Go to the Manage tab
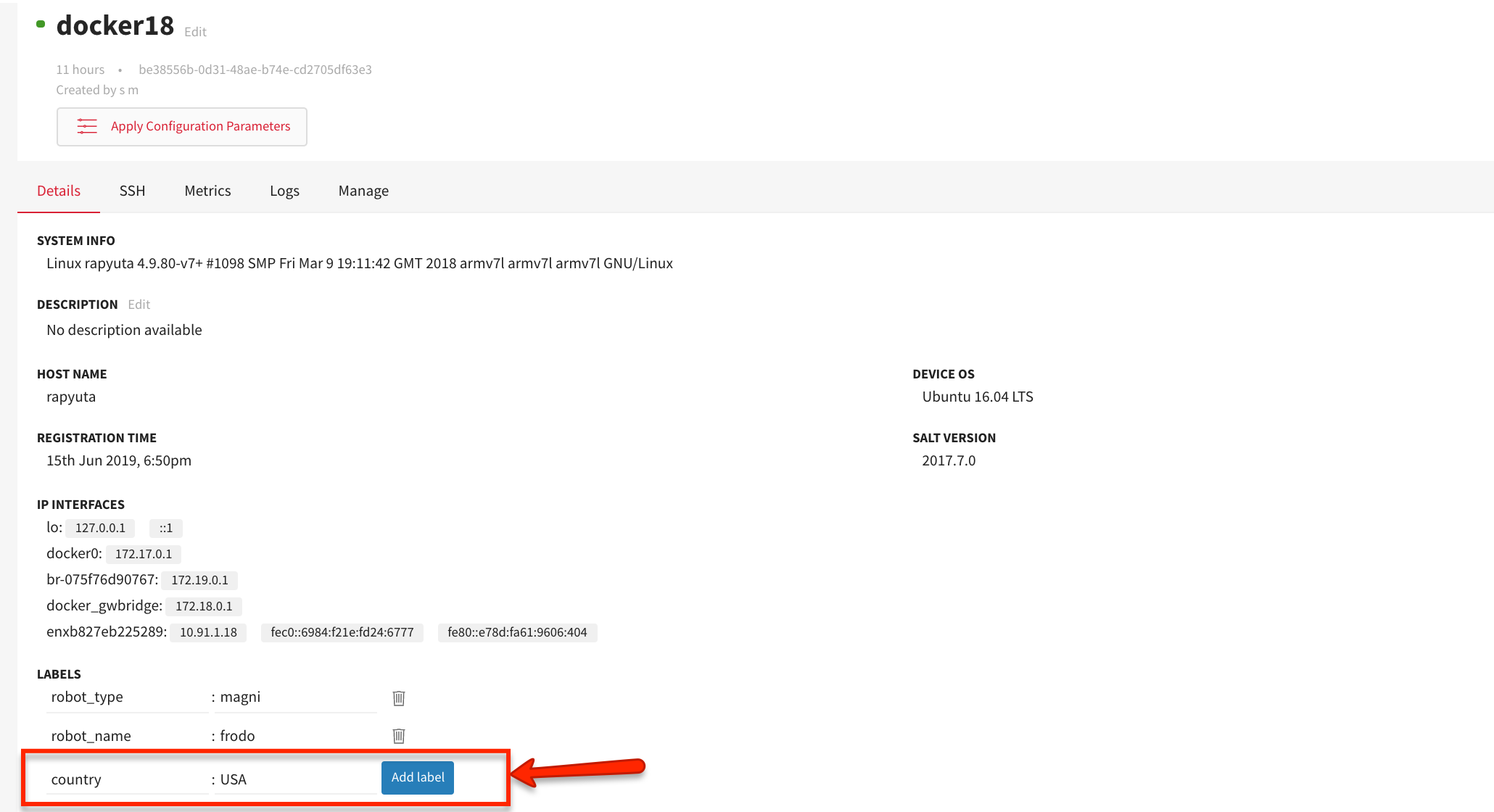 point(363,191)
